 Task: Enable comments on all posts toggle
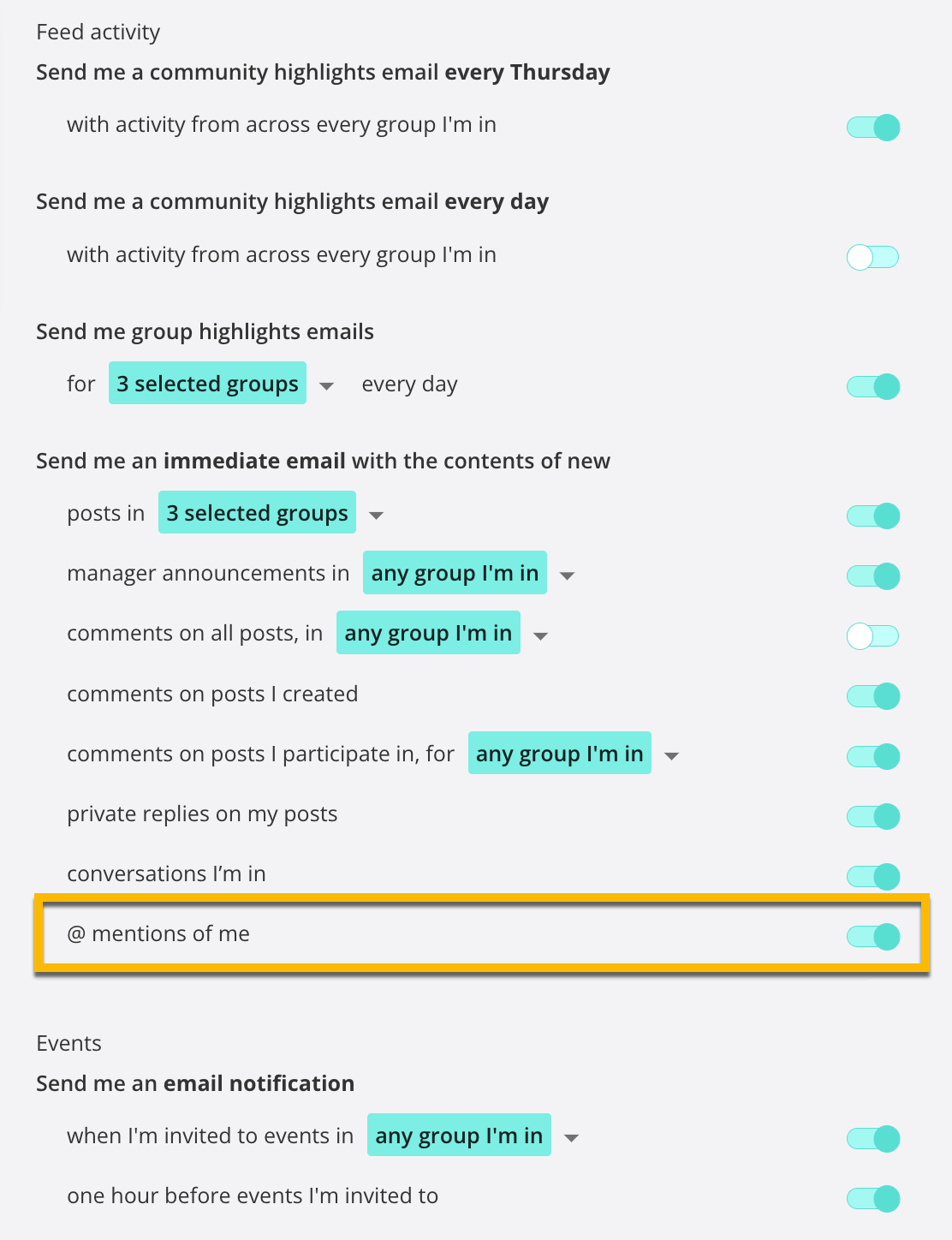coord(872,635)
